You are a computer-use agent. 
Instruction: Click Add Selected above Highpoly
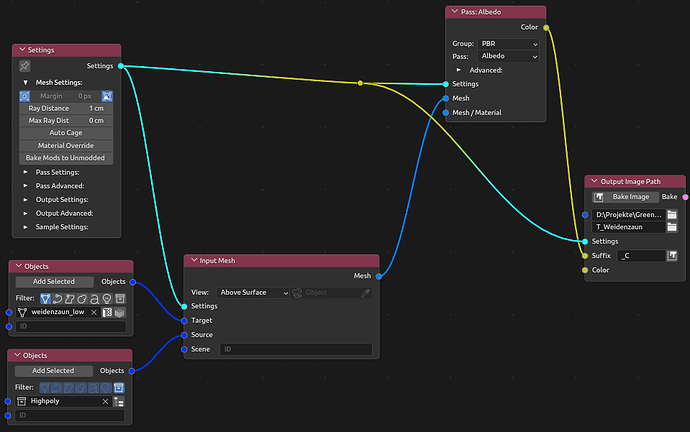pos(53,371)
